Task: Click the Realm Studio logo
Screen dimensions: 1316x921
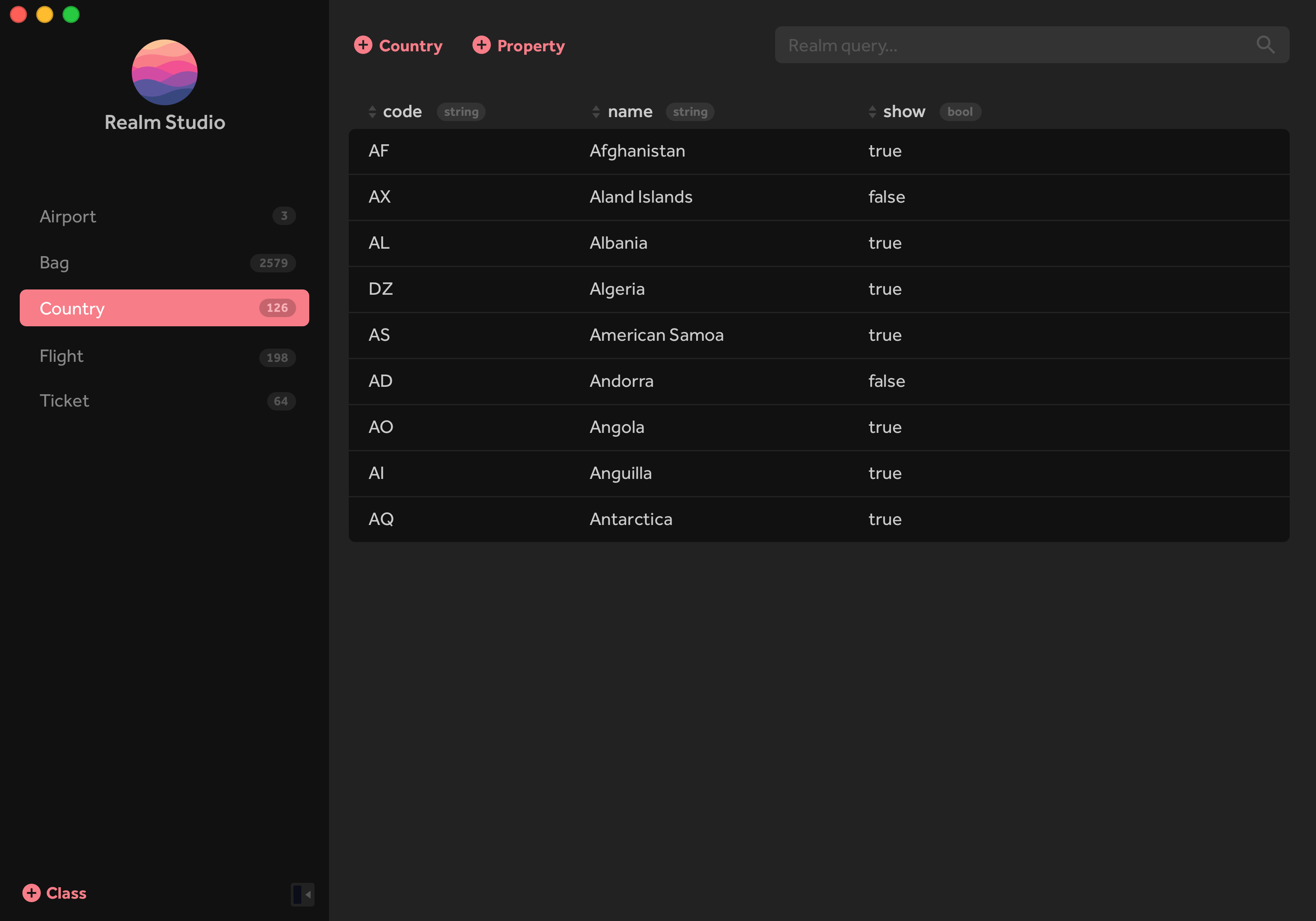Action: coord(164,72)
